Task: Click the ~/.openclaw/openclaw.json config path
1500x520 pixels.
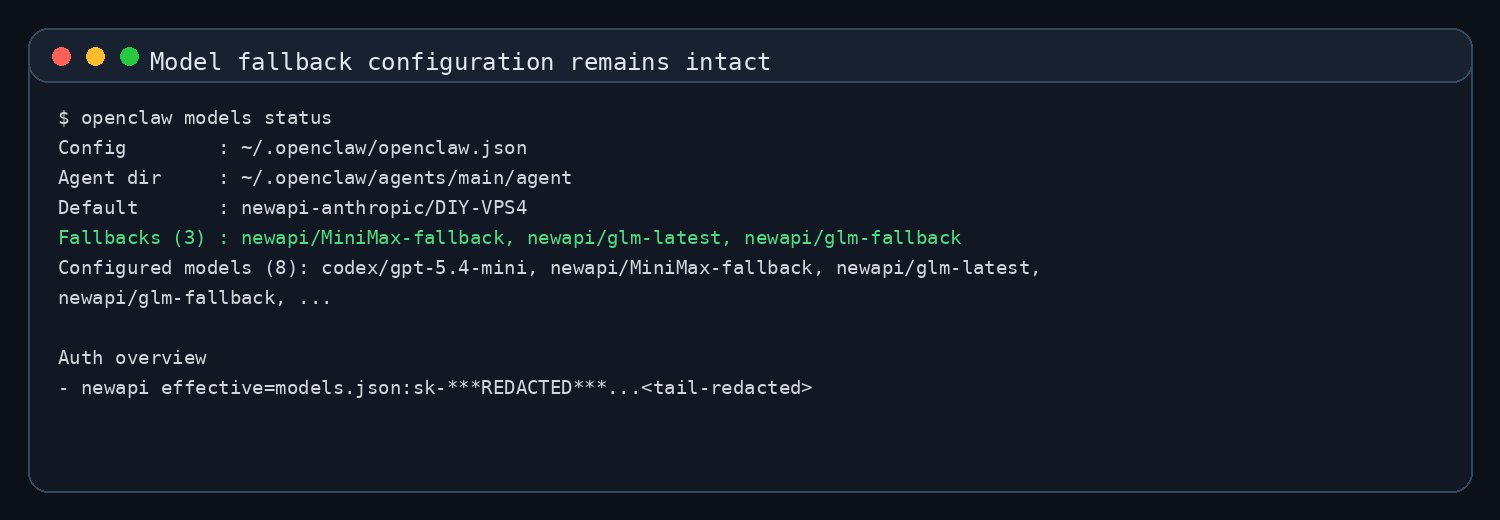Action: (384, 148)
